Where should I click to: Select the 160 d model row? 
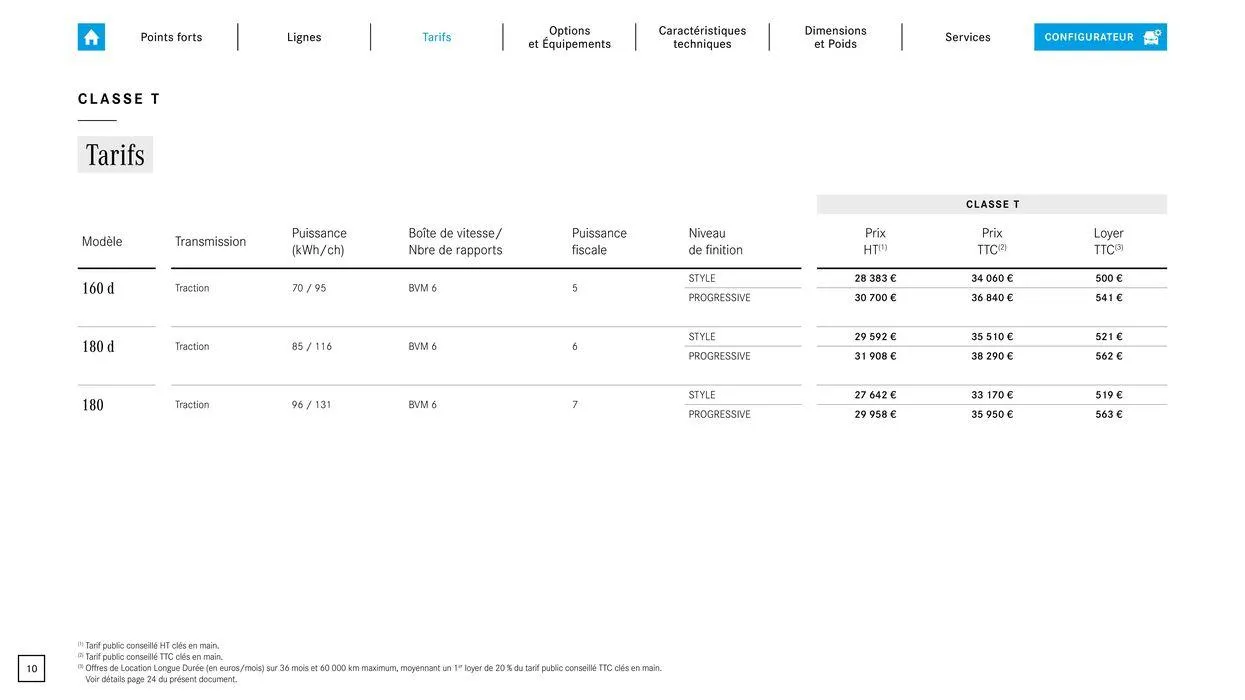pos(98,289)
